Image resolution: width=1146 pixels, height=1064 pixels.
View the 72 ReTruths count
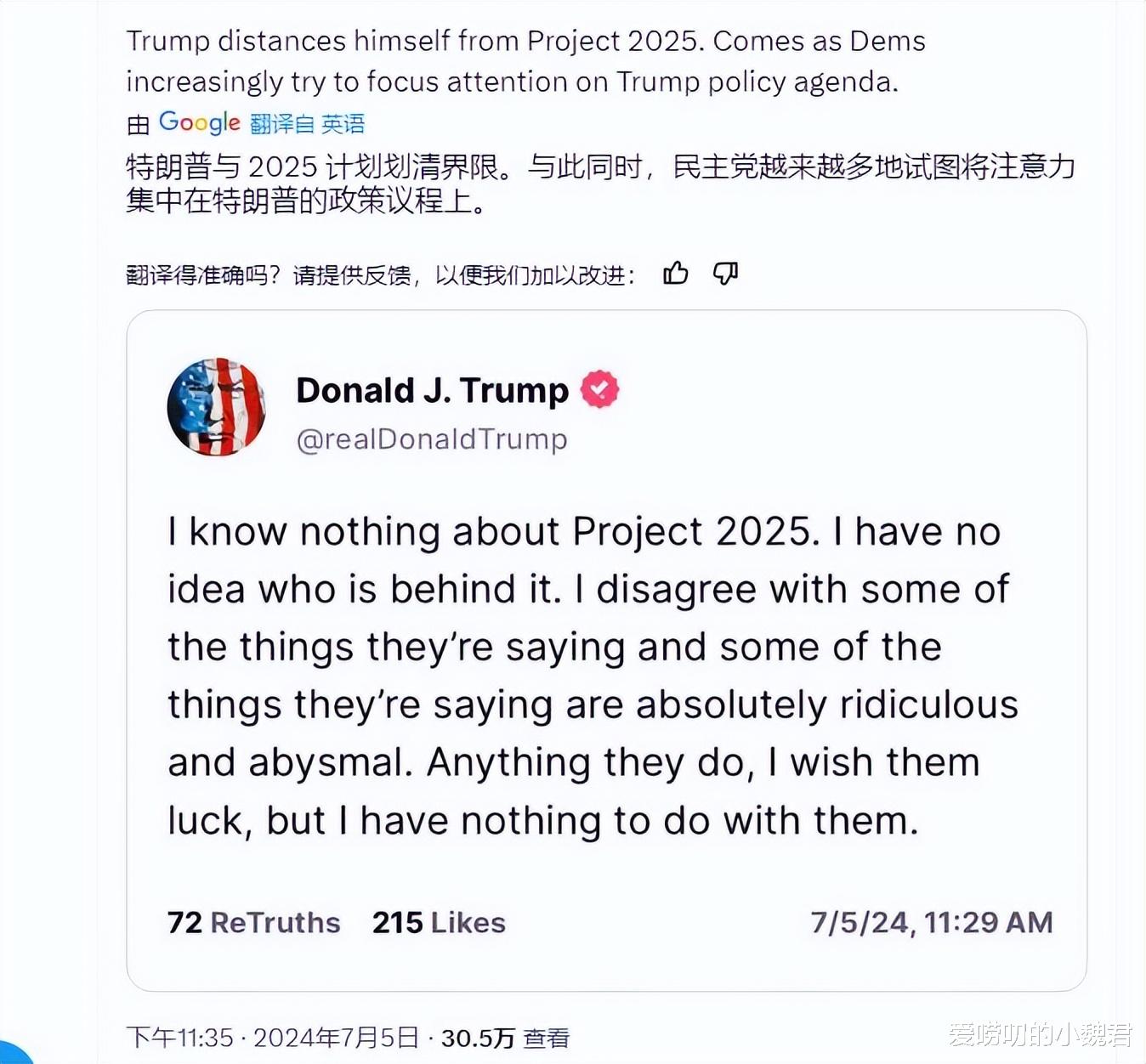pos(254,922)
